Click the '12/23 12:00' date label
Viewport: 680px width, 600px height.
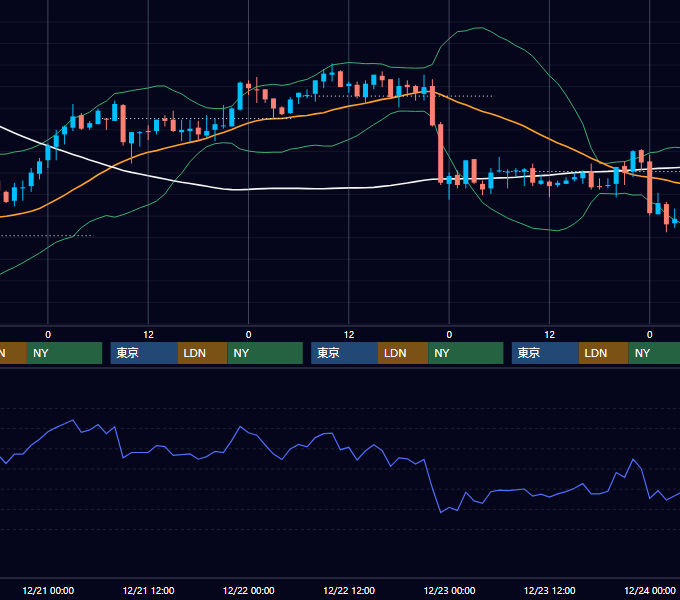(549, 590)
